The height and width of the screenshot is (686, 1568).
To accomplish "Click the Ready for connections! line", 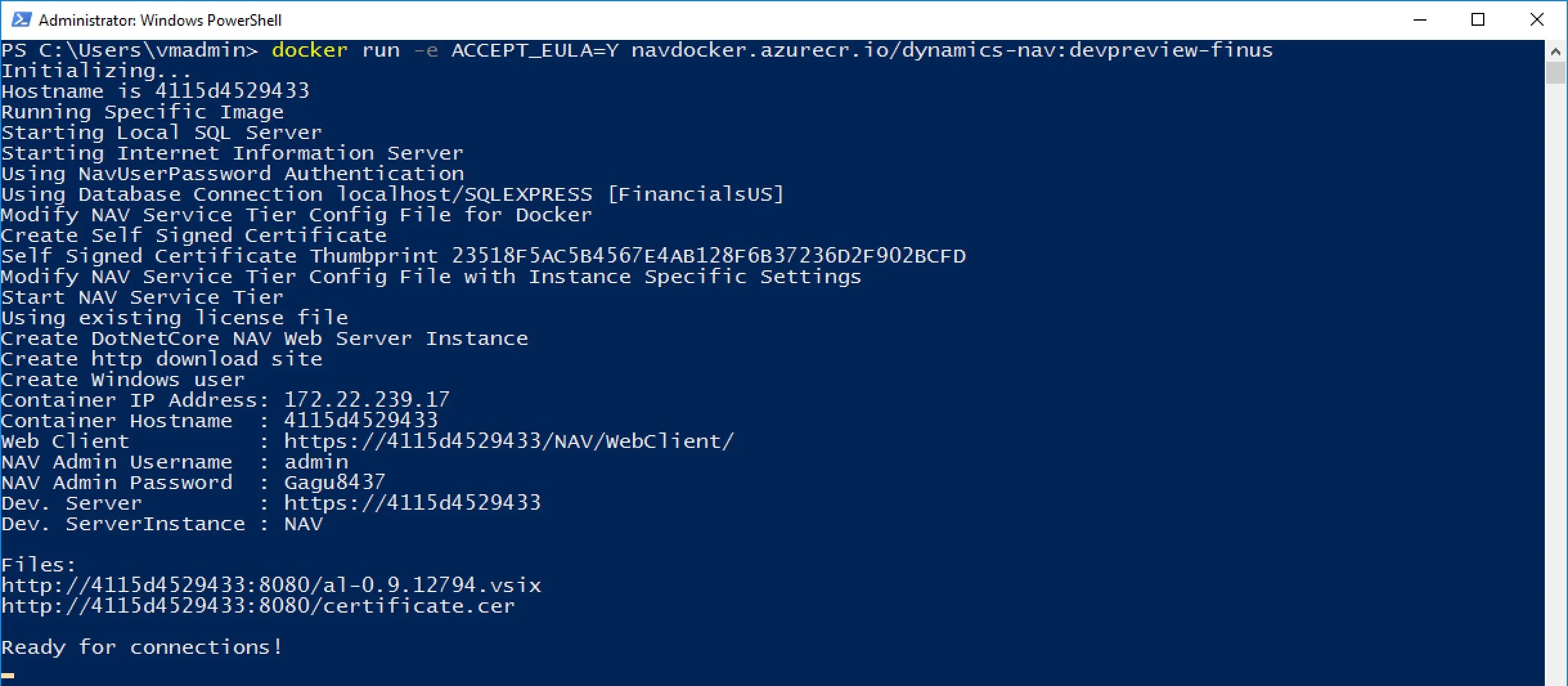I will point(142,647).
